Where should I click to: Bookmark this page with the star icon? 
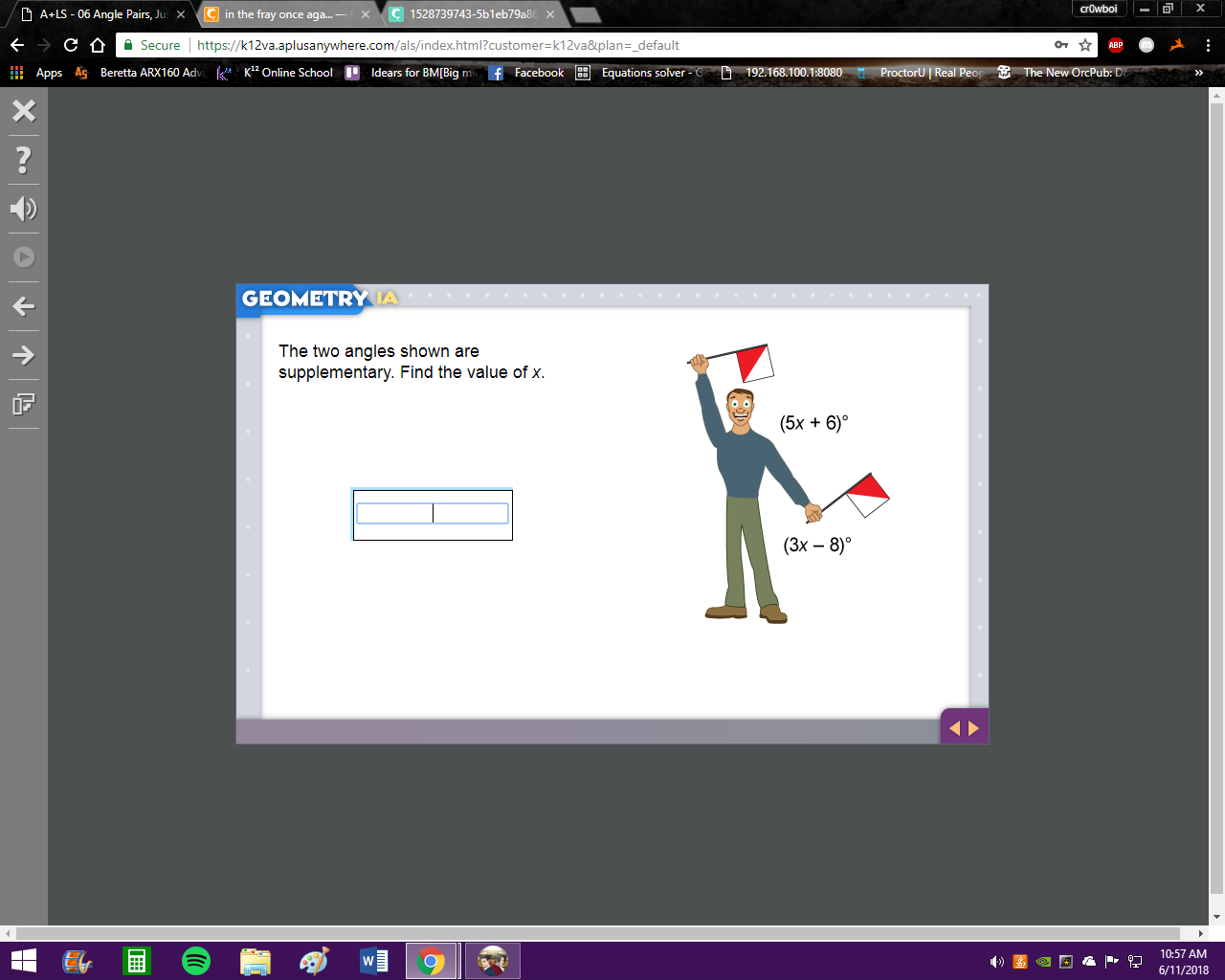click(1085, 45)
